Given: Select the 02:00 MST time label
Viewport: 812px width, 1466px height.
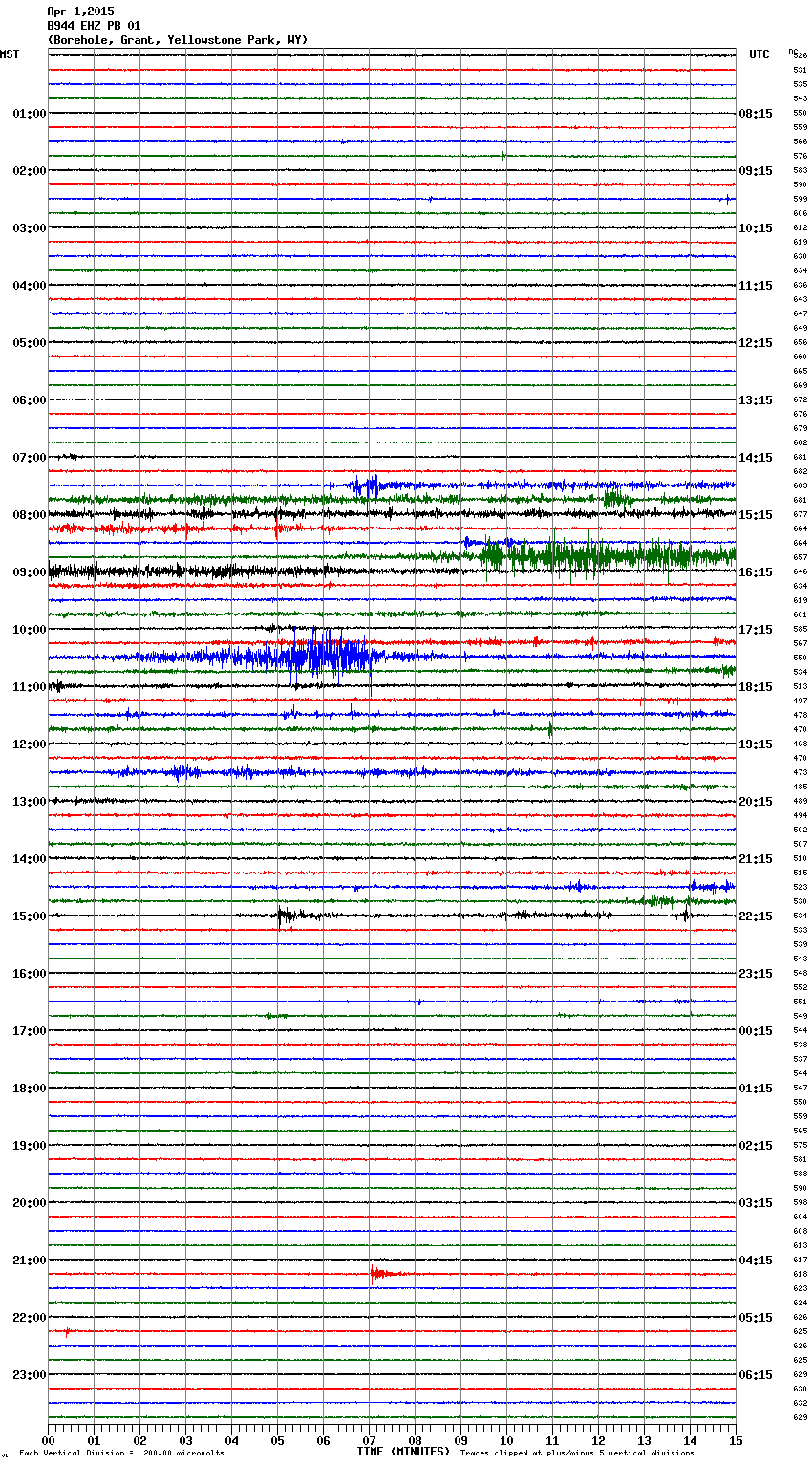Looking at the screenshot, I should point(30,171).
